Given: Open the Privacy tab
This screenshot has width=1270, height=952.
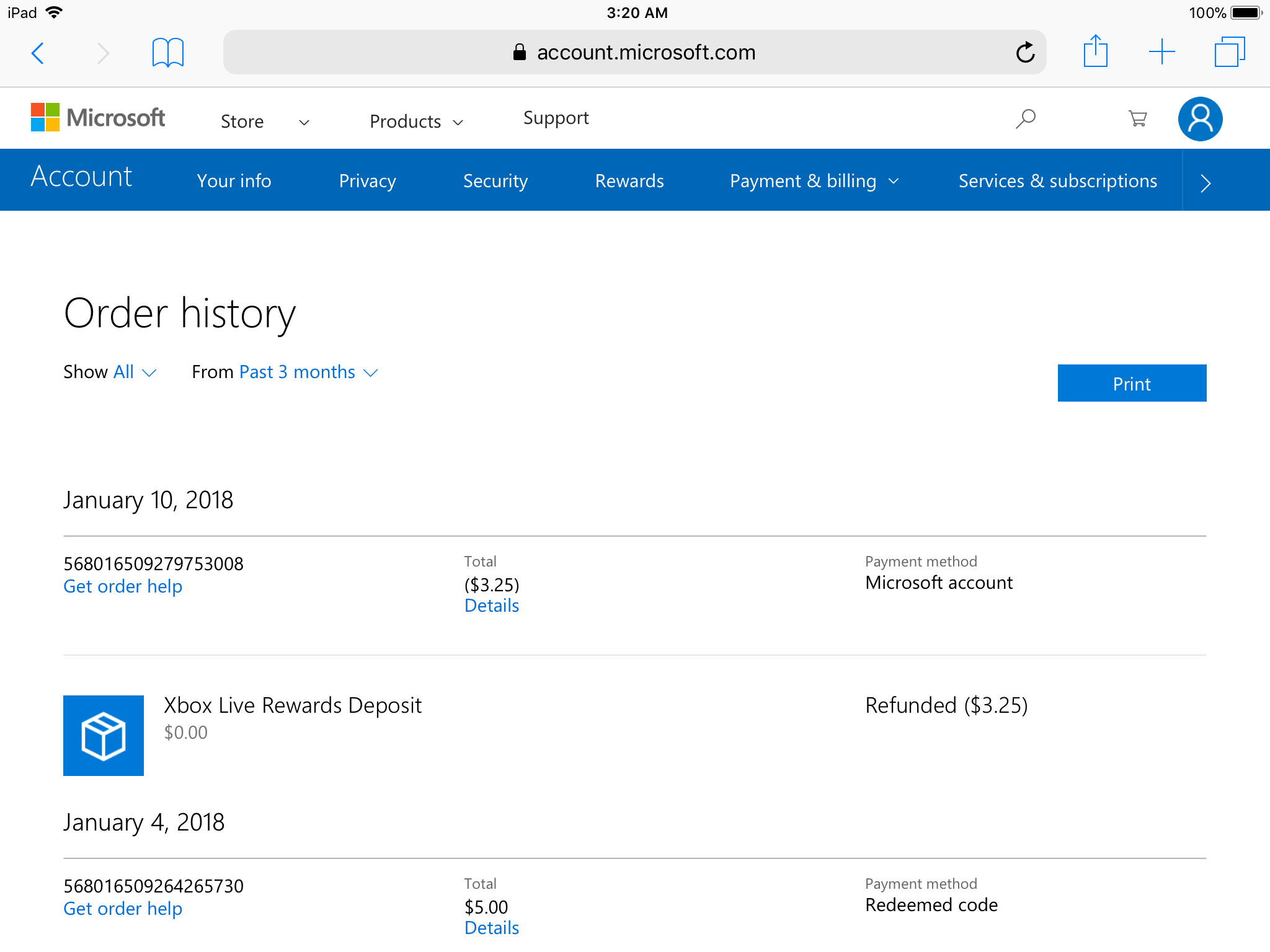Looking at the screenshot, I should tap(367, 181).
